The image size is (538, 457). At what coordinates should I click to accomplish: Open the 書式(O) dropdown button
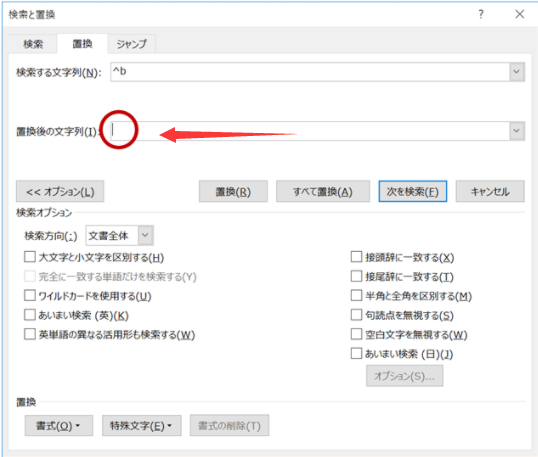pos(59,425)
